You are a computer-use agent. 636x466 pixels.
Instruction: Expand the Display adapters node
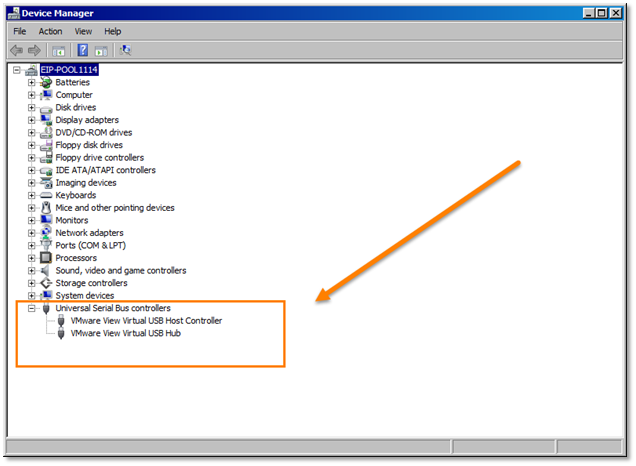pos(32,120)
